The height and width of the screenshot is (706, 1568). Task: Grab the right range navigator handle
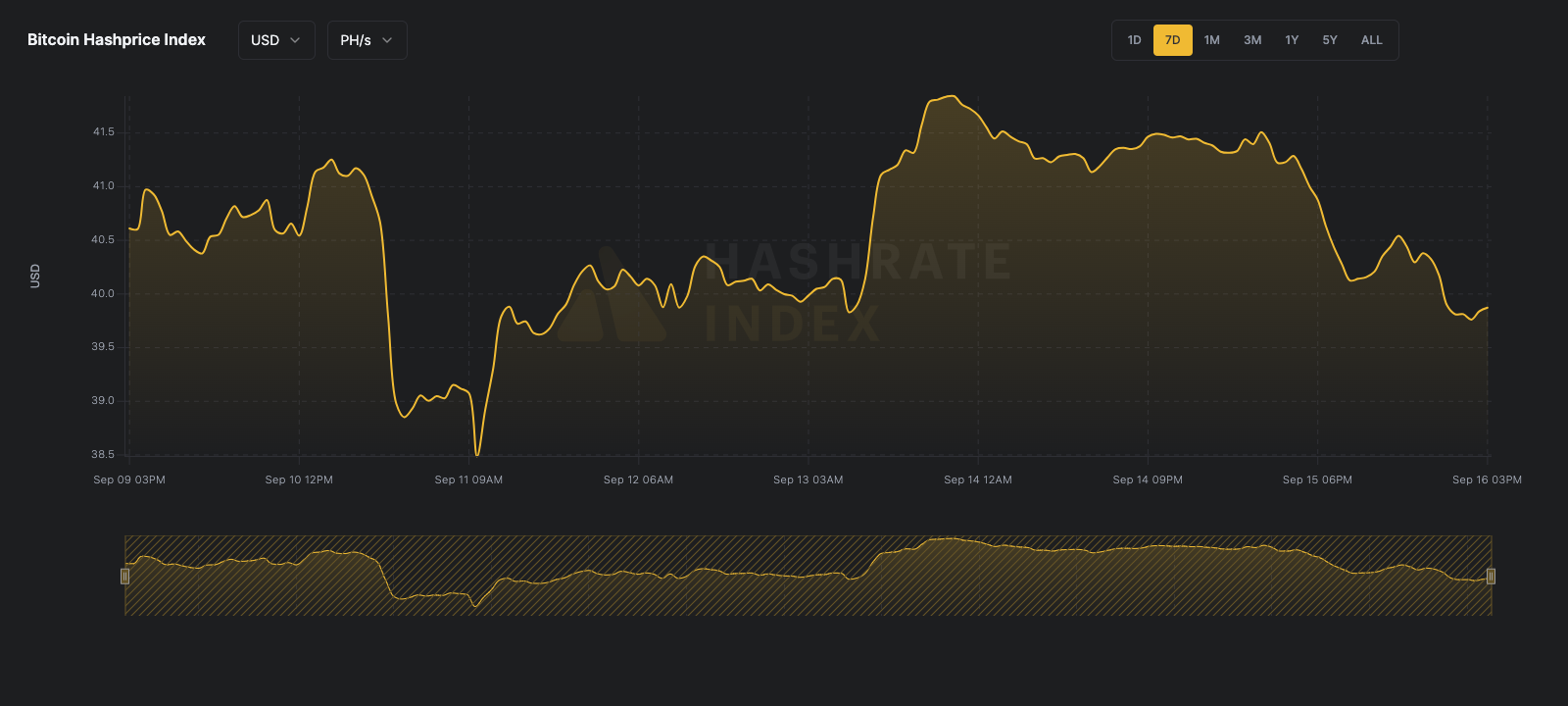point(1491,576)
